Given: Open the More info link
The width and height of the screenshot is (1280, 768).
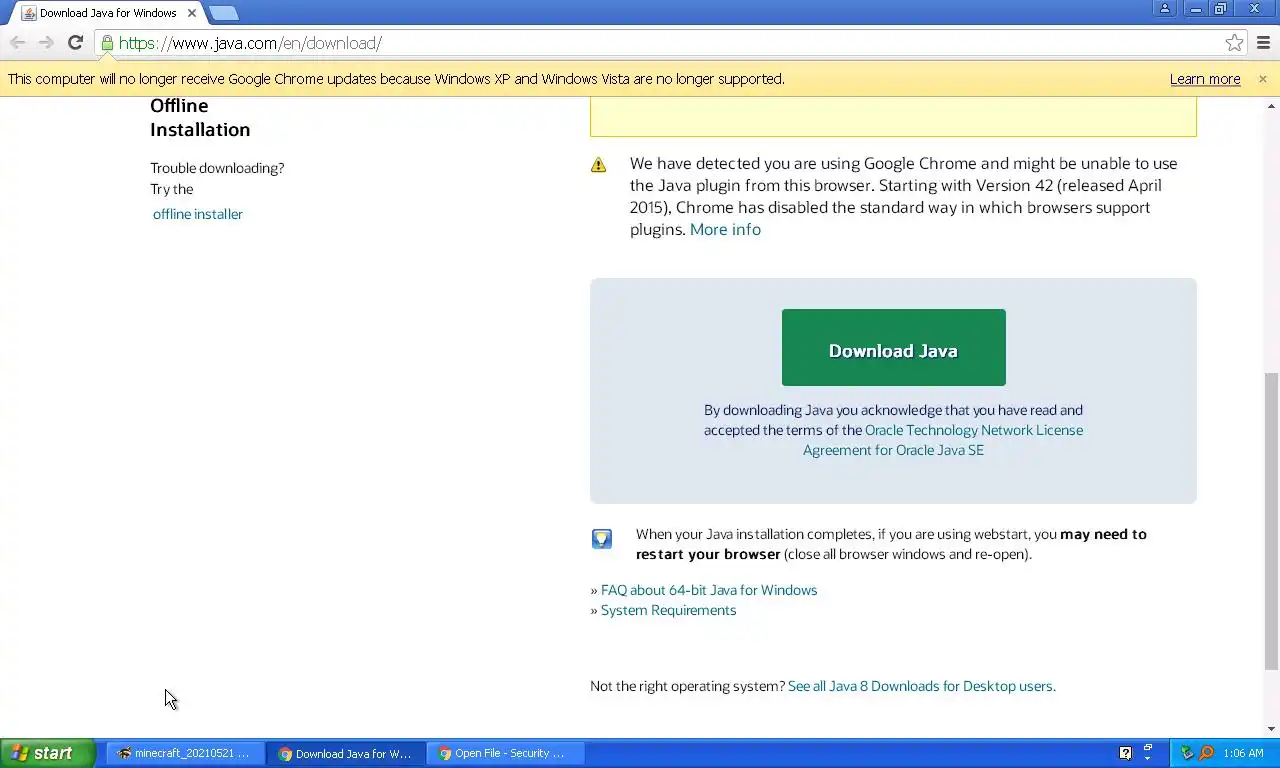Looking at the screenshot, I should coord(725,229).
